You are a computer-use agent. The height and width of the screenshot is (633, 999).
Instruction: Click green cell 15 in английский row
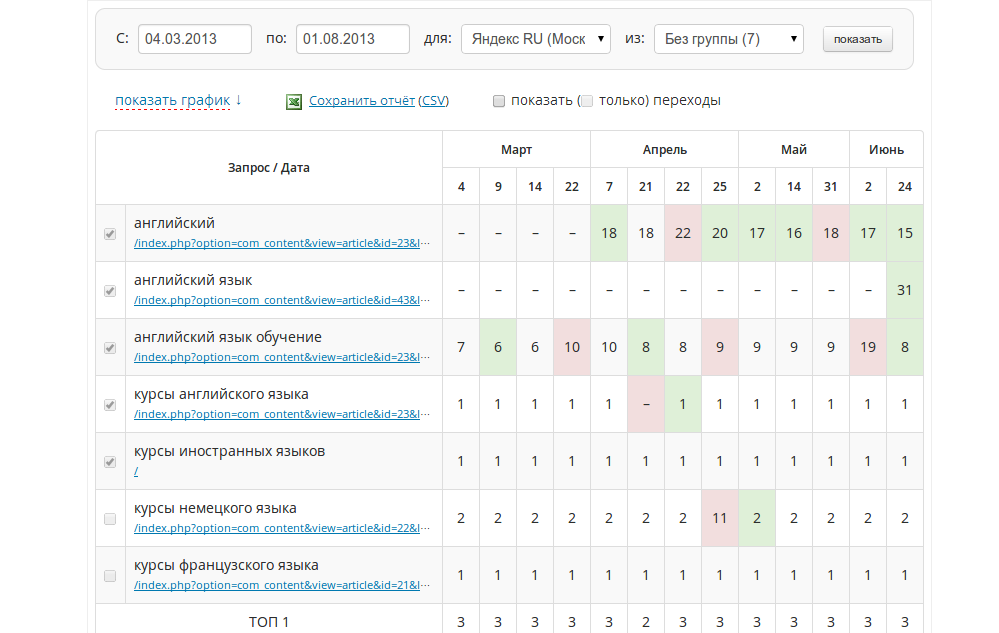click(905, 233)
